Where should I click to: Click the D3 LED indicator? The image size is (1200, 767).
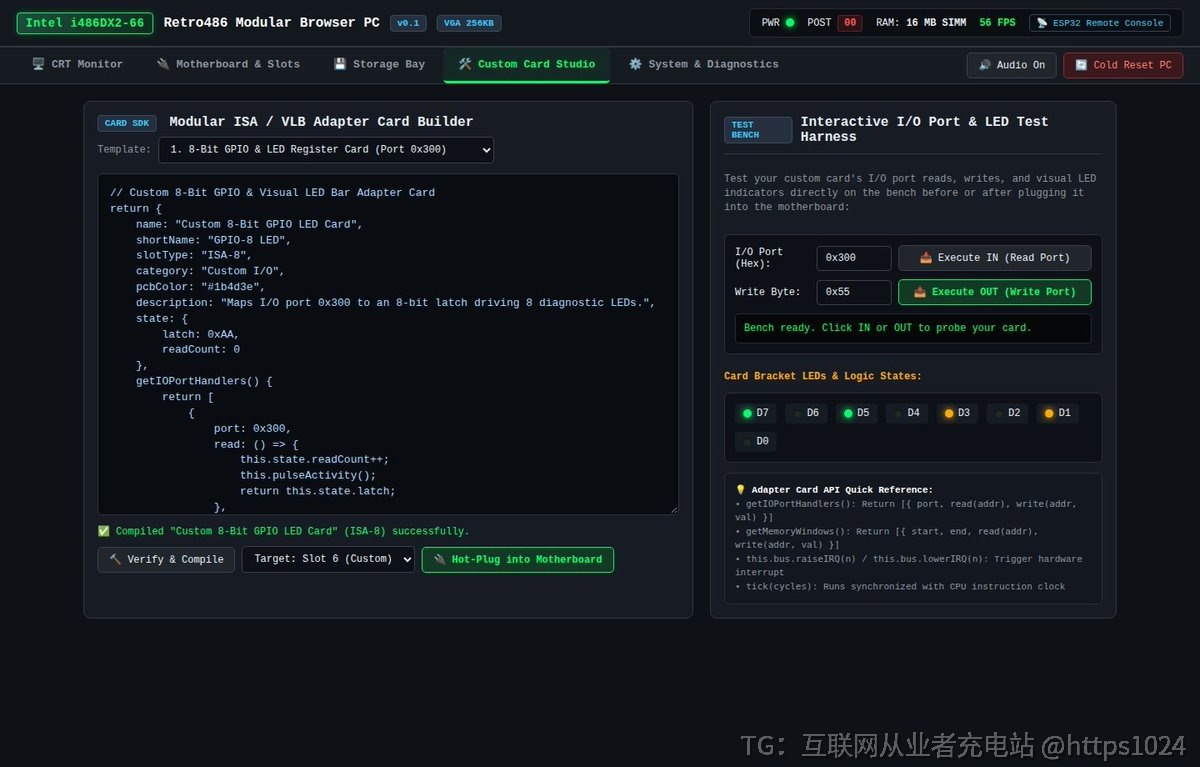coord(957,413)
